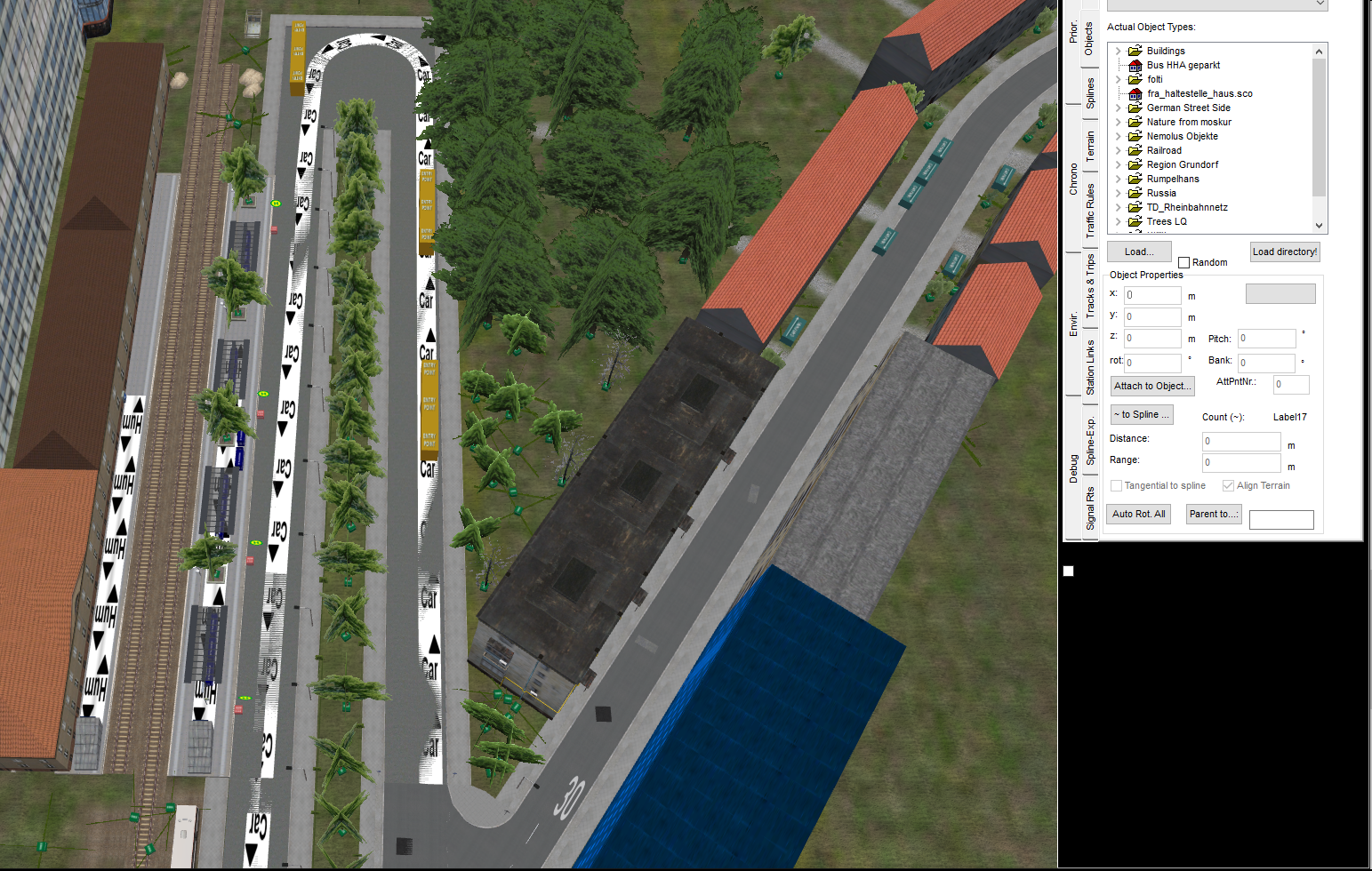Open the Traffic Rules tab
The image size is (1372, 871).
(1090, 211)
